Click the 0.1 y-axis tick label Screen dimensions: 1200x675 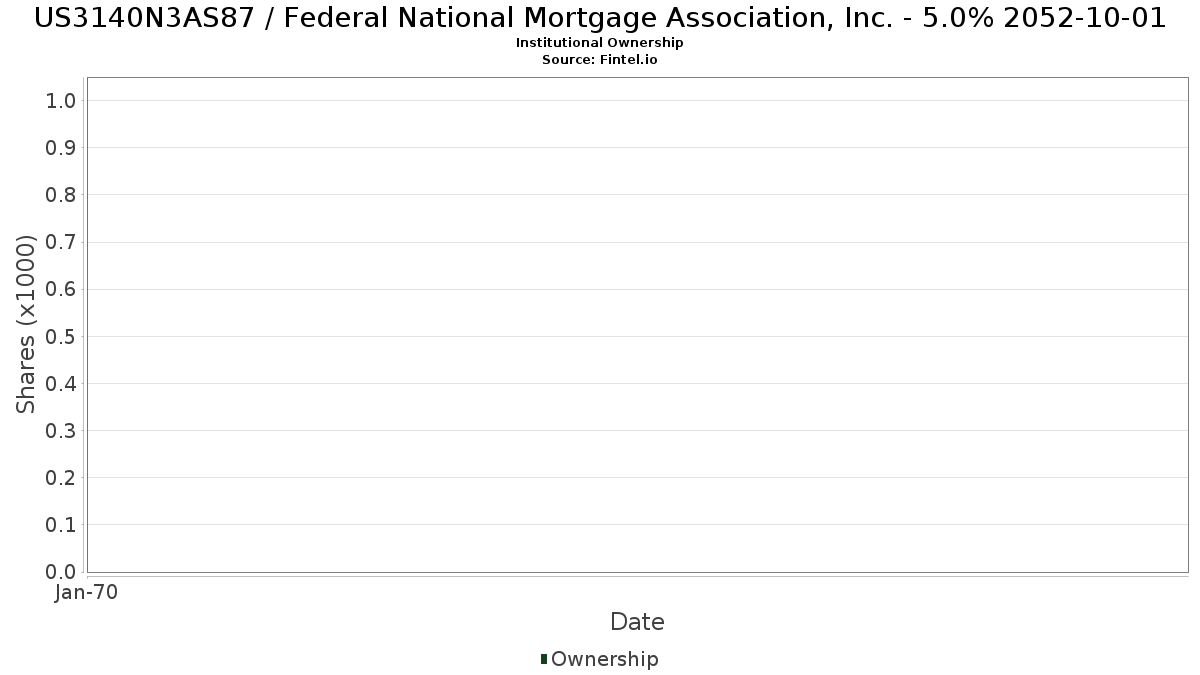click(x=61, y=525)
